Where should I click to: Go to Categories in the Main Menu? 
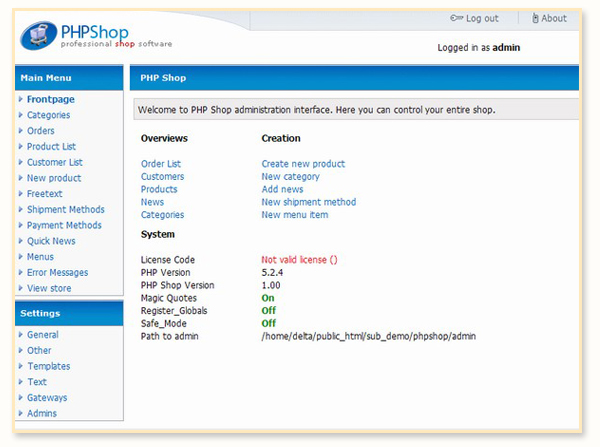(48, 115)
